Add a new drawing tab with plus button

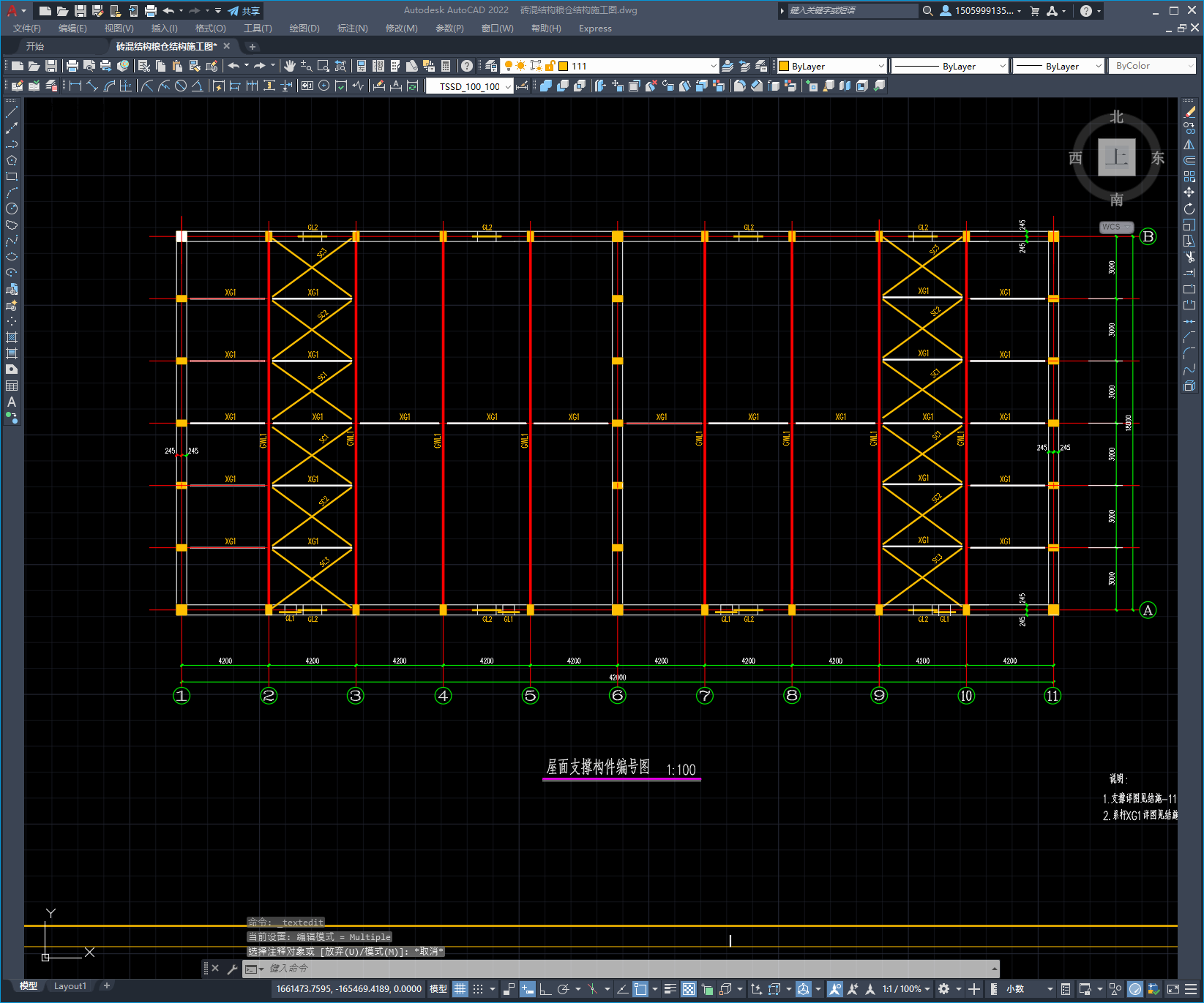pos(253,47)
